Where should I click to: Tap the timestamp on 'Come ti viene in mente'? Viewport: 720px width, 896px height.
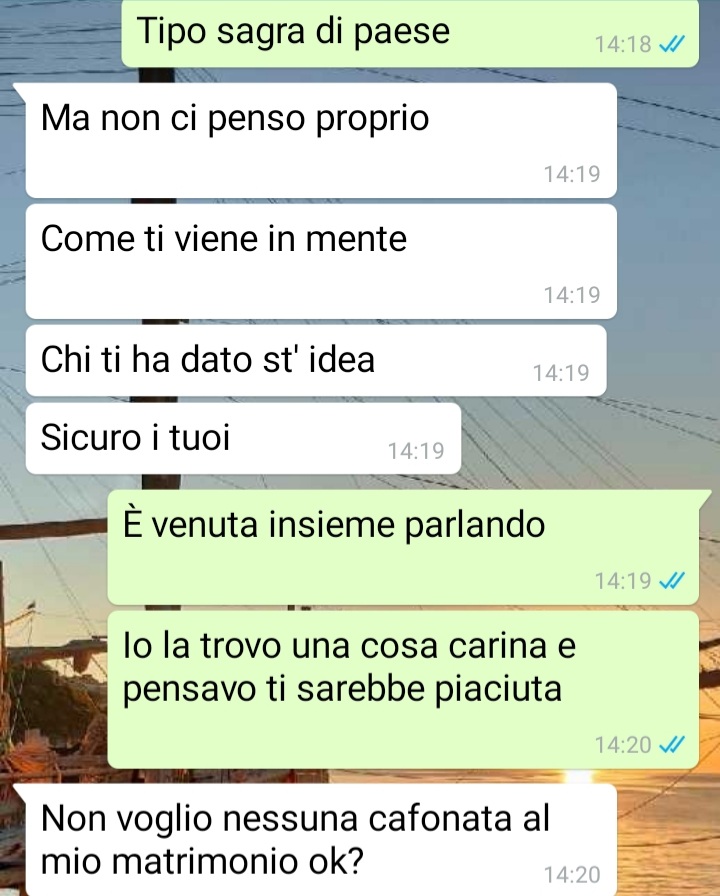pyautogui.click(x=571, y=295)
